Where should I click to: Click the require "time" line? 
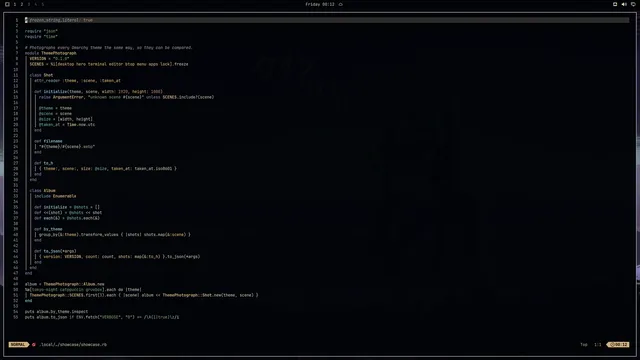pyautogui.click(x=41, y=36)
